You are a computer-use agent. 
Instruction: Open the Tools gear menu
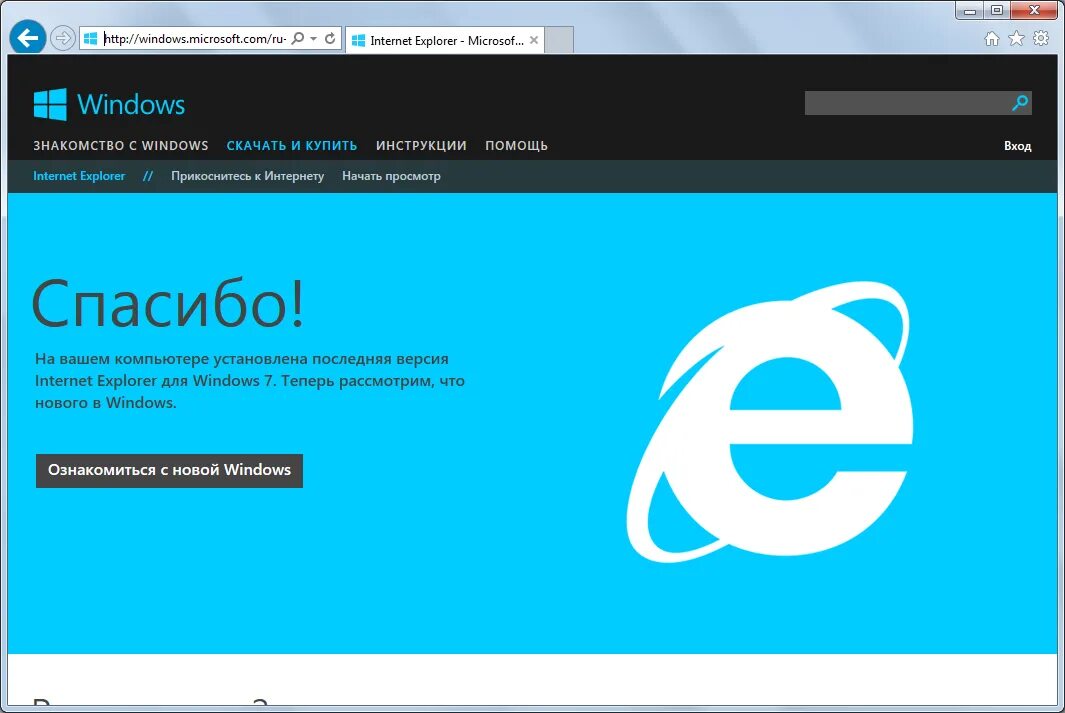pyautogui.click(x=1041, y=38)
